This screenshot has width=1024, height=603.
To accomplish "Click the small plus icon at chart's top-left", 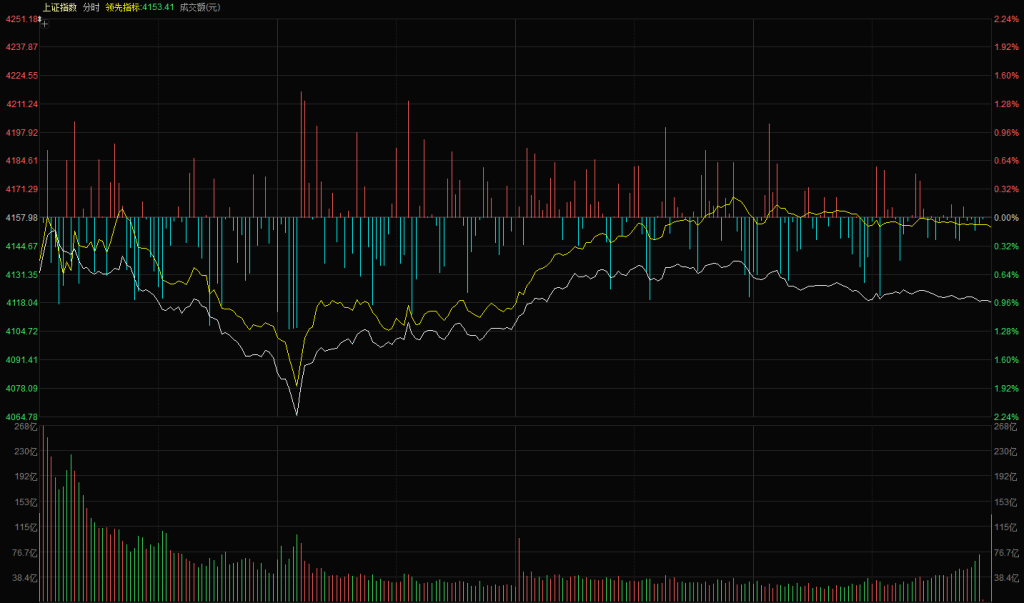I will (44, 22).
